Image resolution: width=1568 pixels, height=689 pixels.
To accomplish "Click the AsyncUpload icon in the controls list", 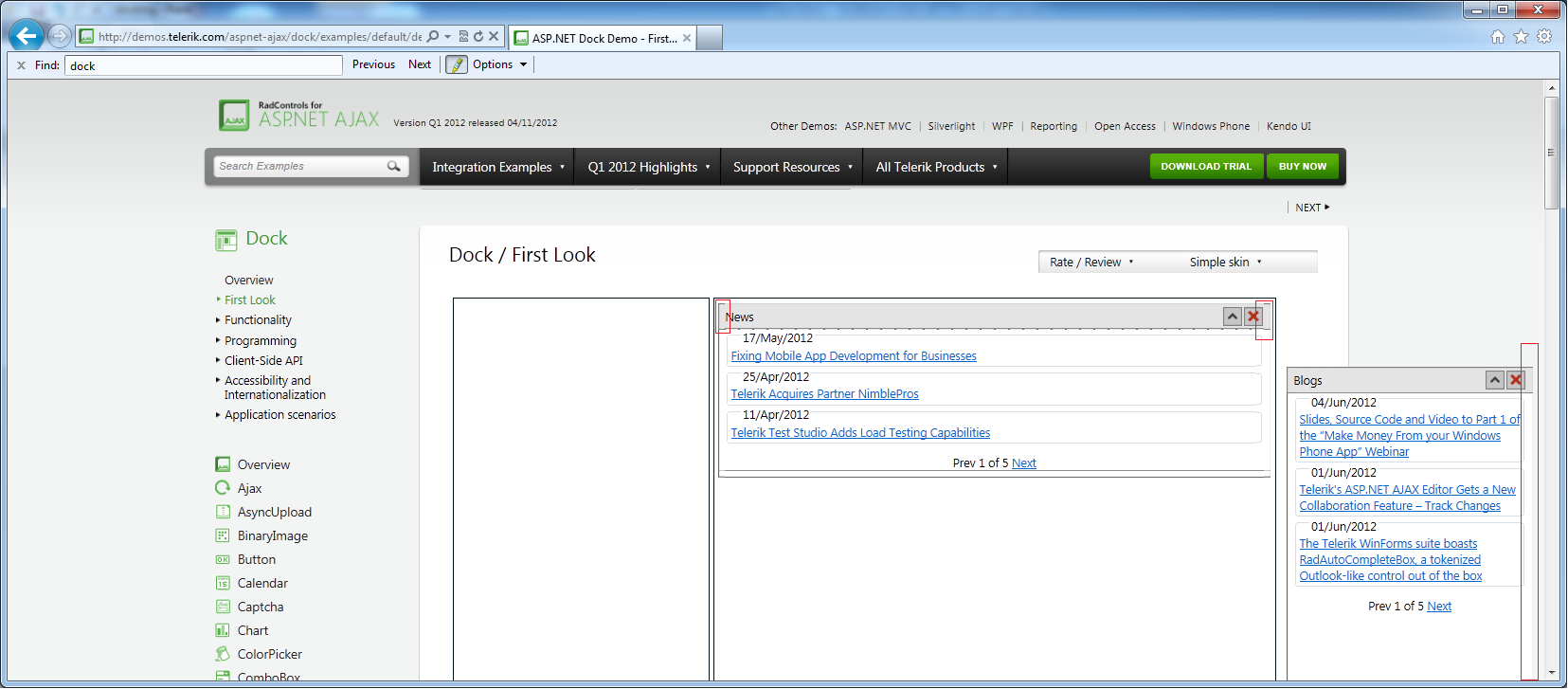I will 223,512.
